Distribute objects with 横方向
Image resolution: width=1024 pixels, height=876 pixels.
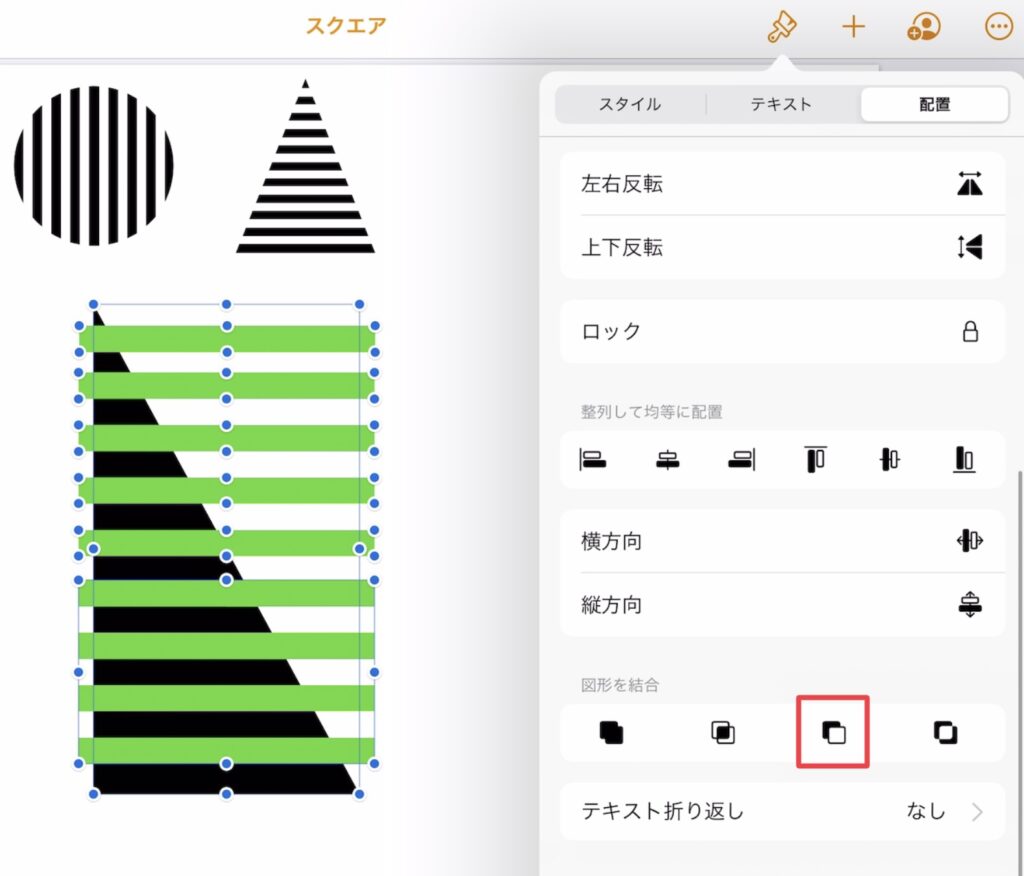782,541
